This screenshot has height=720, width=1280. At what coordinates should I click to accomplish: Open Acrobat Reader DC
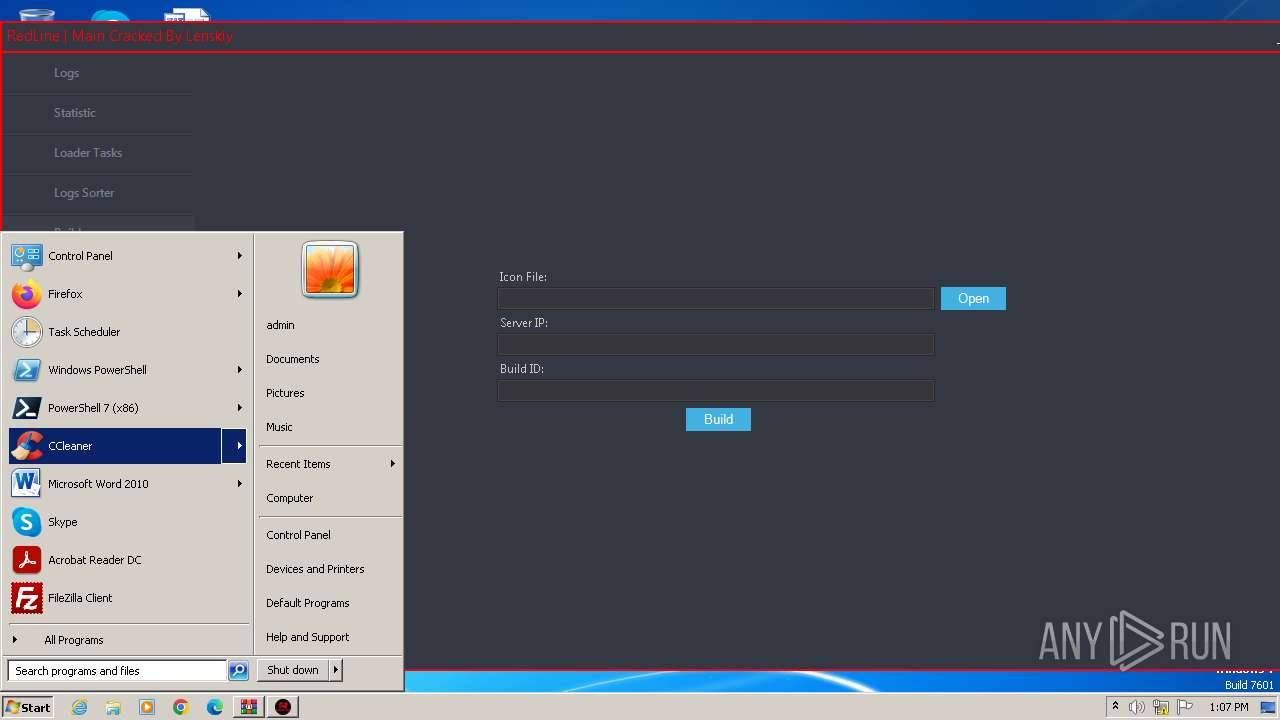[26, 560]
